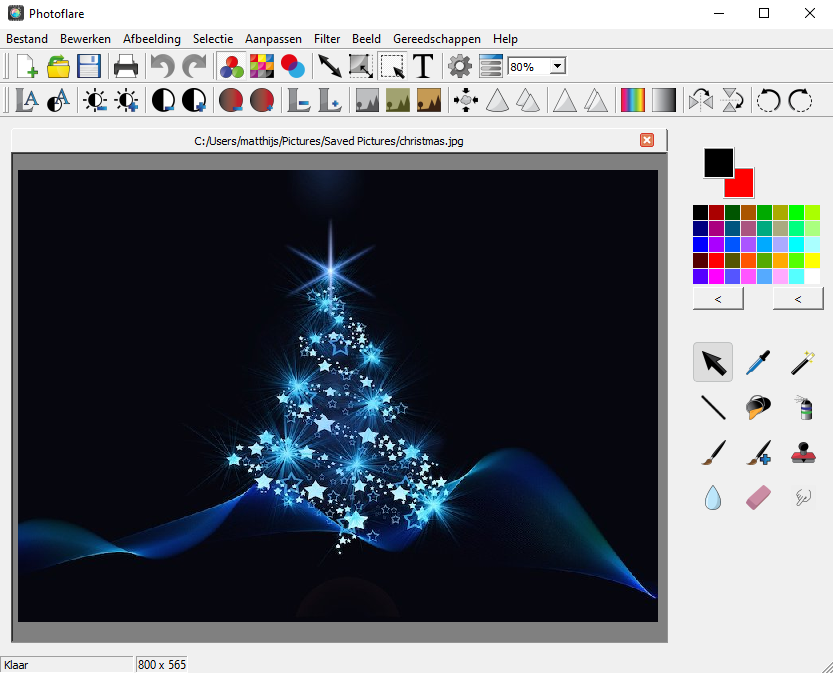
Task: Select the eyedropper color picker tool
Action: click(x=758, y=362)
